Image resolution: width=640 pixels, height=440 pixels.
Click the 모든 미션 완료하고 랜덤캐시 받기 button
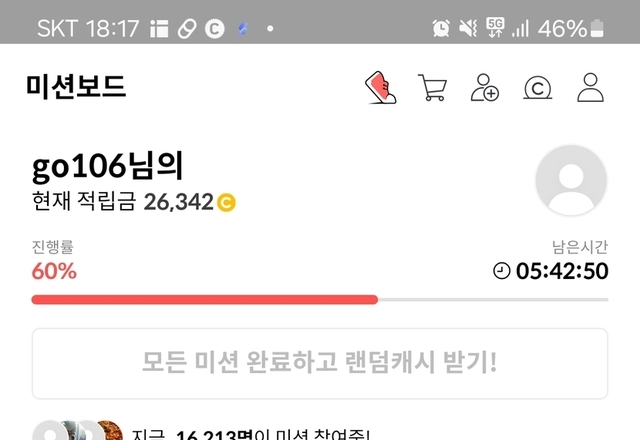[x=320, y=363]
